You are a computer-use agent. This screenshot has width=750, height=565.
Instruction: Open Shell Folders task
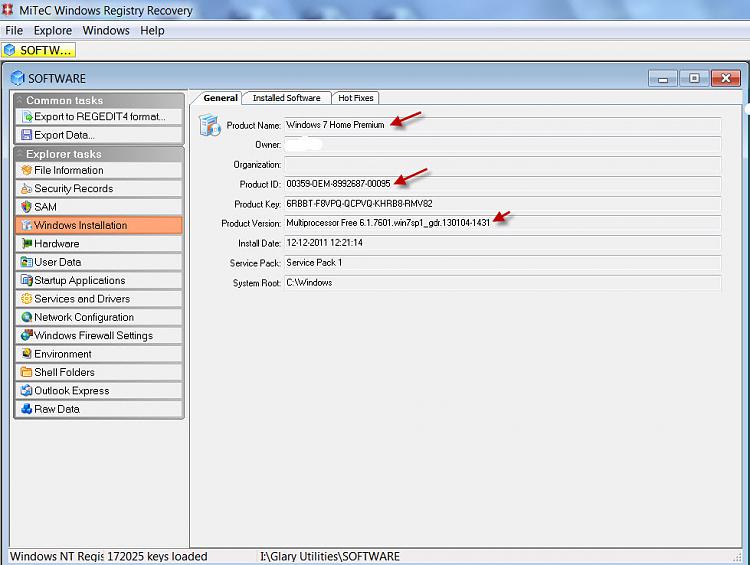coord(99,372)
